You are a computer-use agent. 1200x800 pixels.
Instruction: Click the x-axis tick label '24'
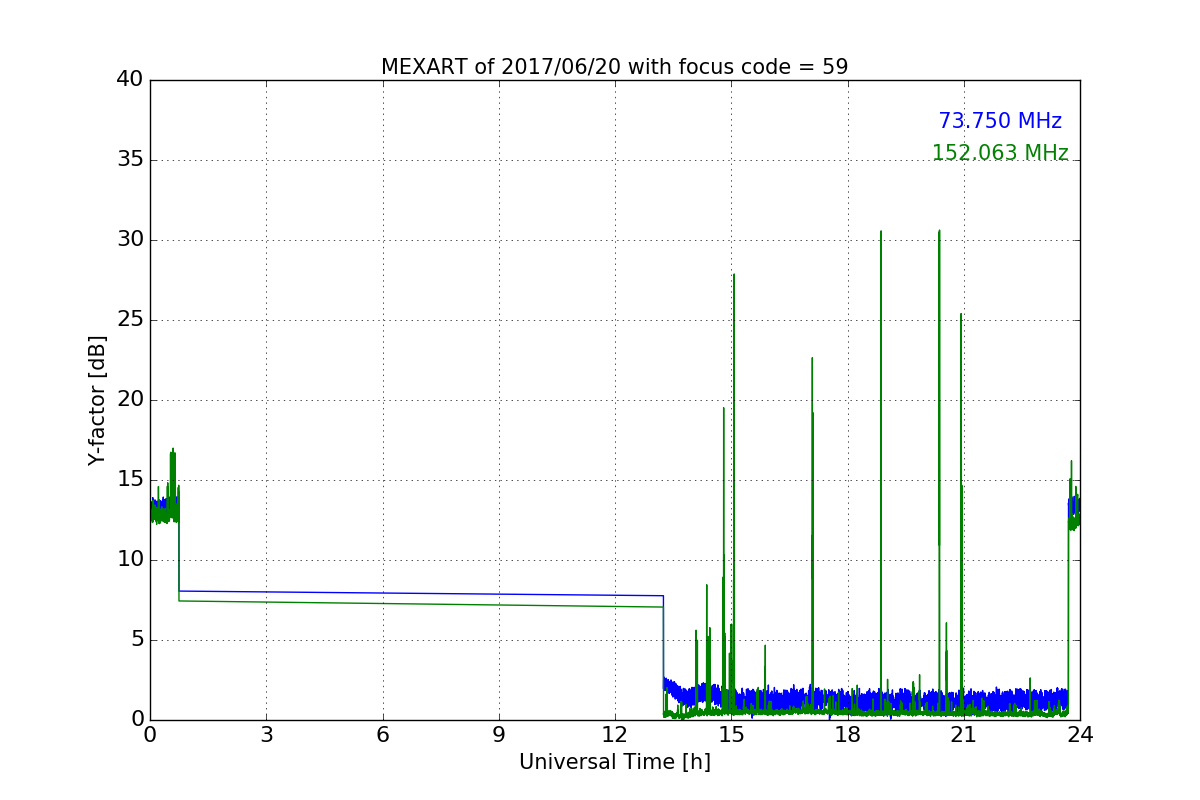pos(1080,735)
